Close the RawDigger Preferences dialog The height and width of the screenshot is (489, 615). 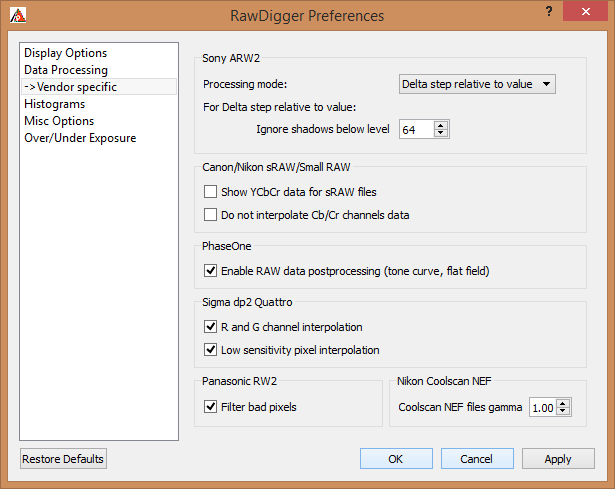click(x=586, y=11)
